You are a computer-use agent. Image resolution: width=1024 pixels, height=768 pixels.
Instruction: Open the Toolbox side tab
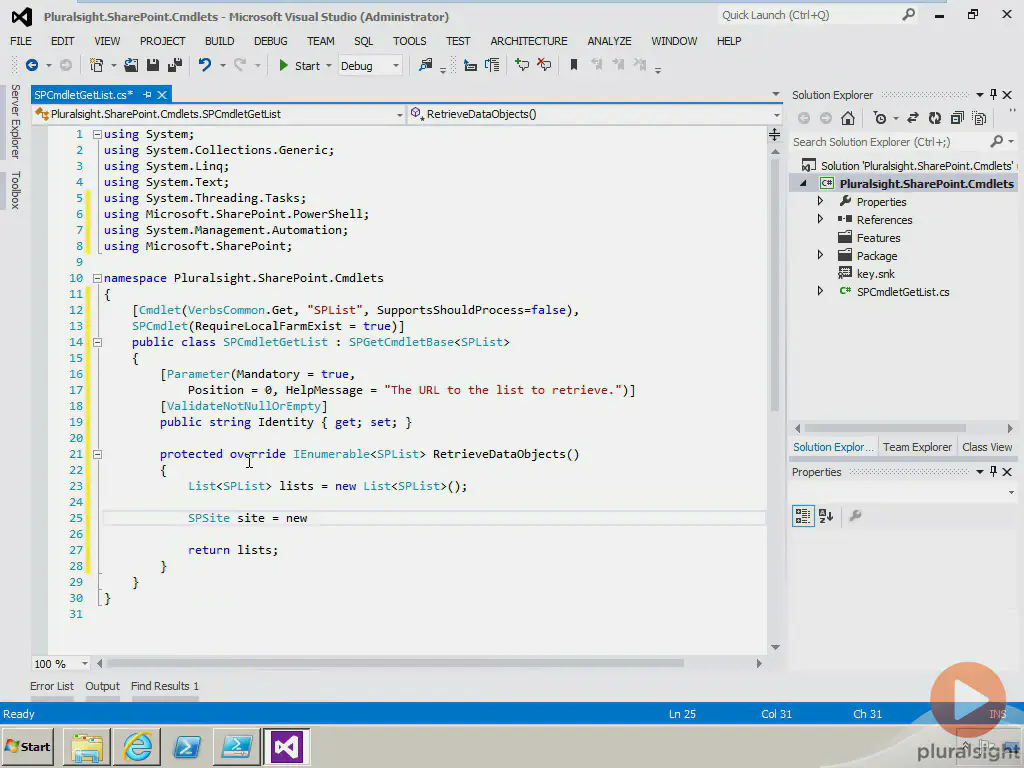16,190
